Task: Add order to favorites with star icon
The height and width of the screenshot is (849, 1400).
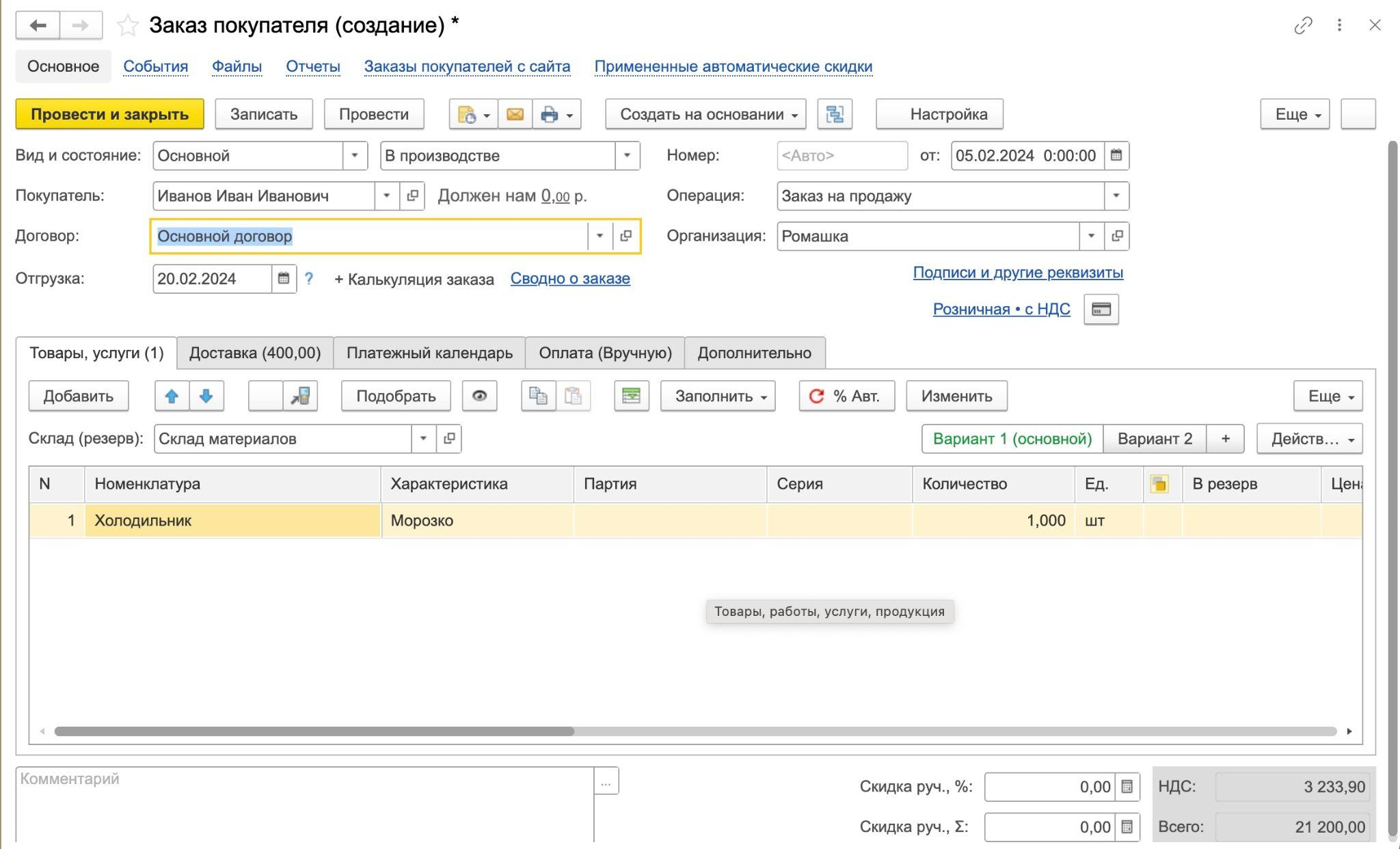Action: pyautogui.click(x=128, y=26)
